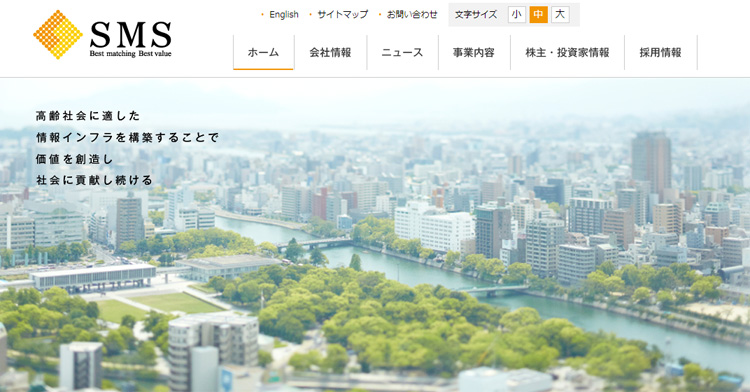Click the 文字サイズ label
This screenshot has width=750, height=392.
coord(476,15)
